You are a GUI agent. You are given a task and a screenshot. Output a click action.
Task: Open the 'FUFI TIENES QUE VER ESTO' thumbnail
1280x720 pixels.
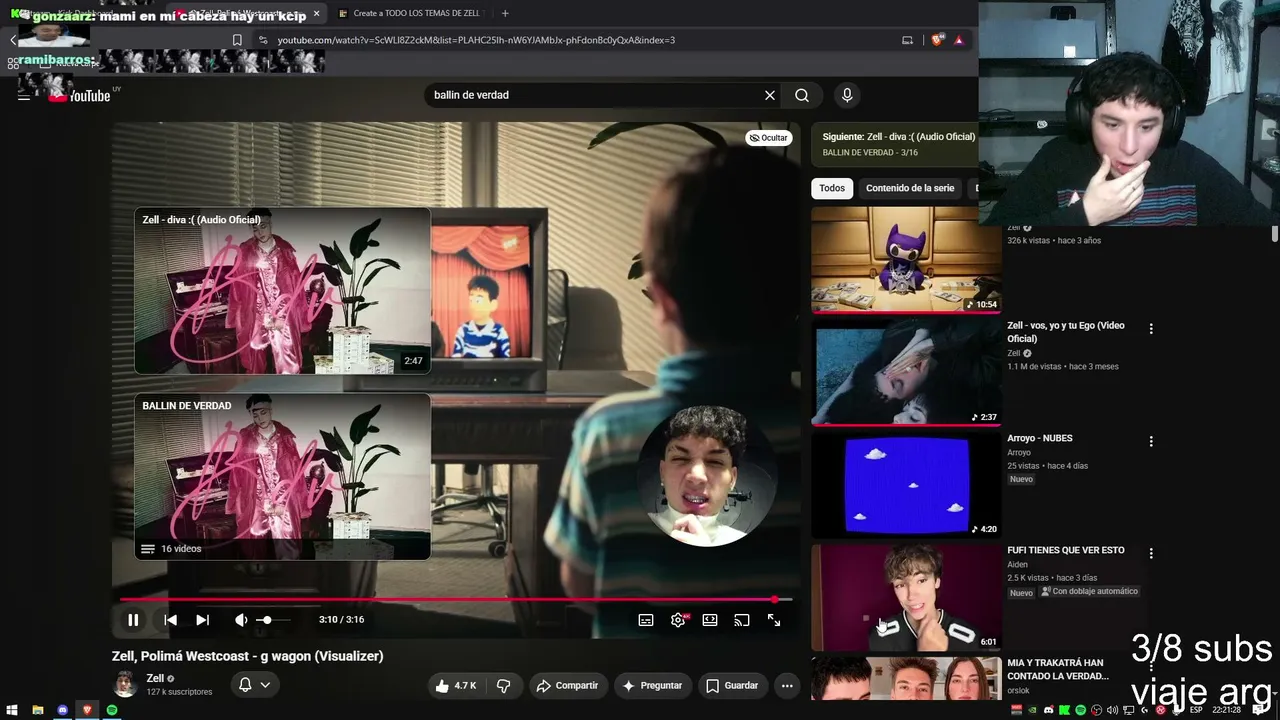pyautogui.click(x=906, y=597)
